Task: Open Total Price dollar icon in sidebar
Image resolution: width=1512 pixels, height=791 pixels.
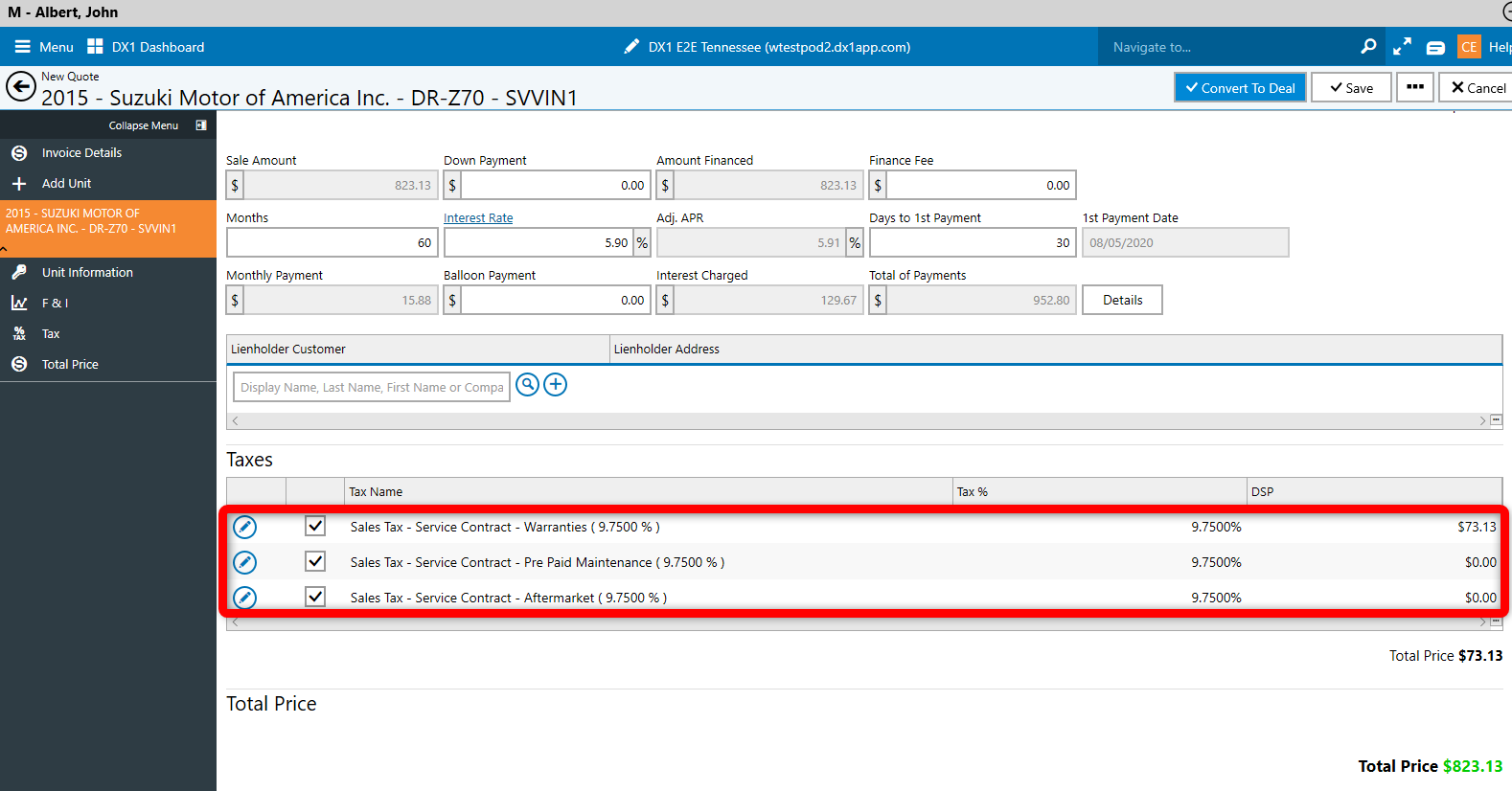Action: [19, 365]
